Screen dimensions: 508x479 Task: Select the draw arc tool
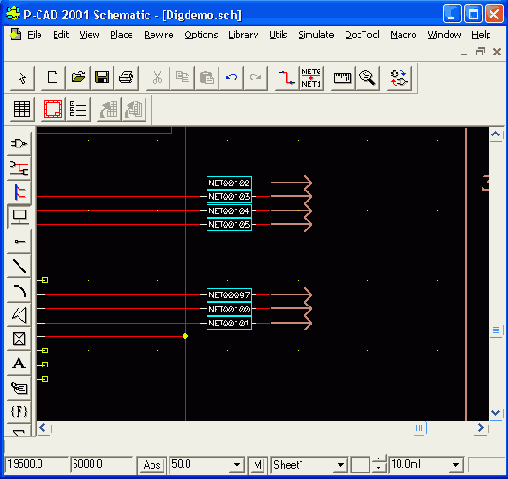tap(19, 290)
